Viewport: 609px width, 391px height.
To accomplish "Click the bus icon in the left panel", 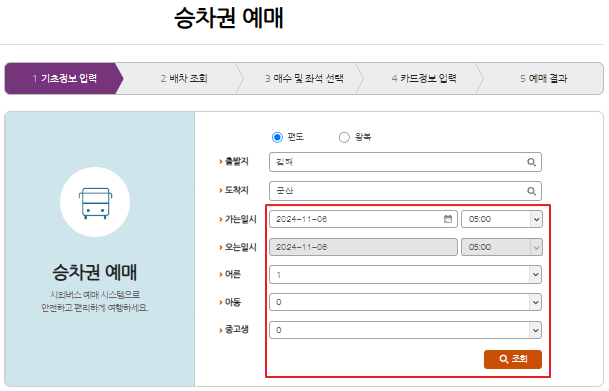I will click(x=95, y=203).
